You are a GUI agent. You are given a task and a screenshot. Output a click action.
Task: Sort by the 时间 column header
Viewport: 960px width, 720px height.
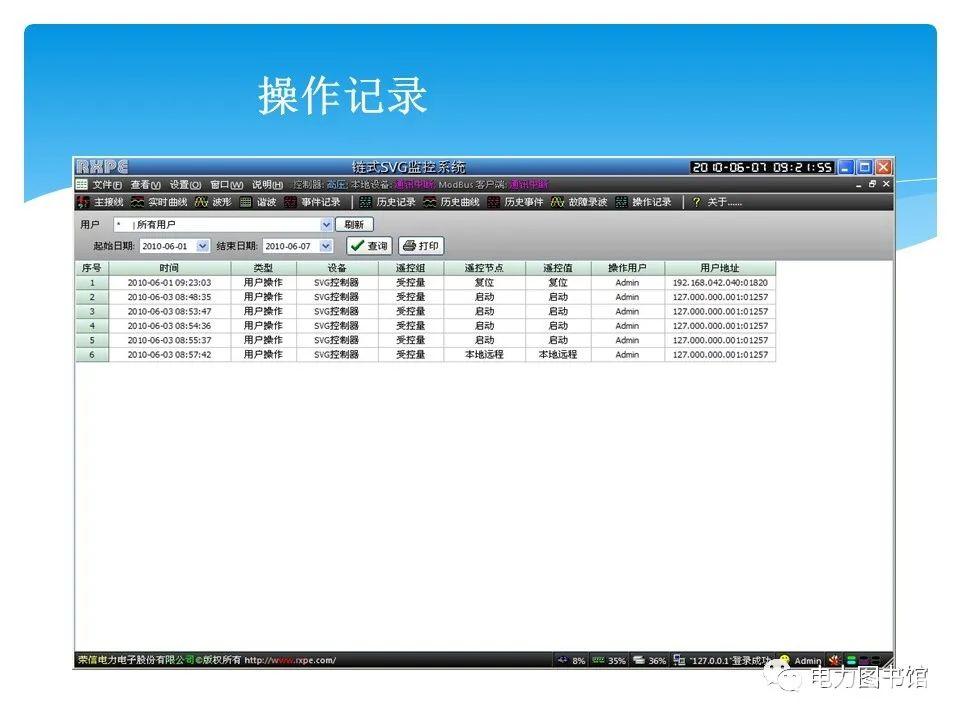coord(170,268)
